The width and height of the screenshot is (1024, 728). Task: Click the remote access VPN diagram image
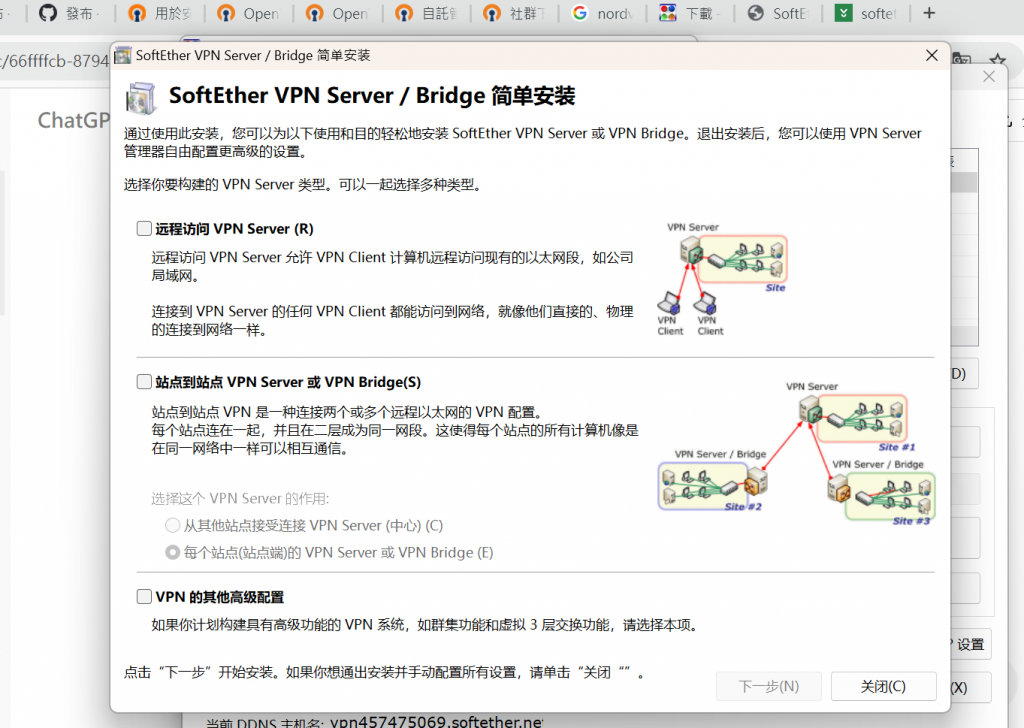[x=722, y=279]
